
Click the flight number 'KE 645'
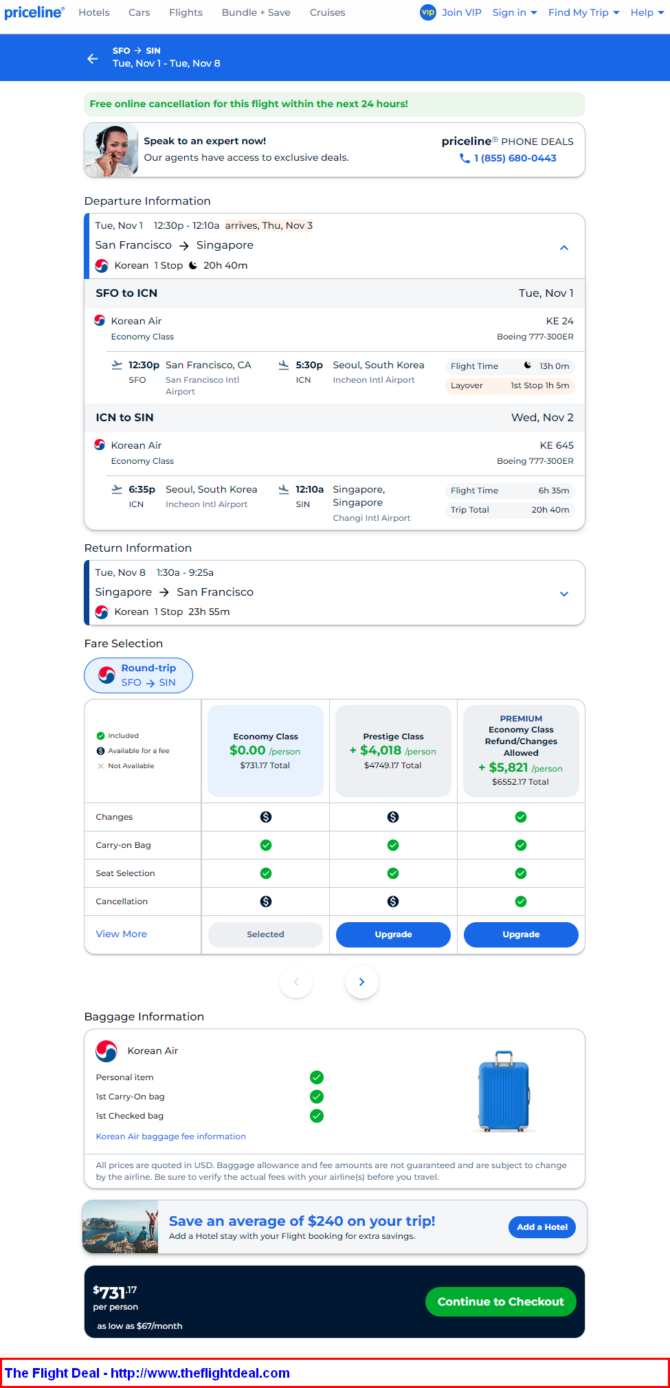click(x=559, y=445)
